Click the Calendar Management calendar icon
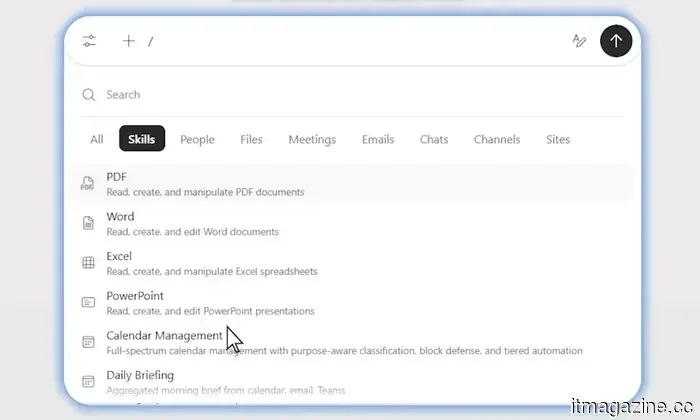 pos(88,342)
